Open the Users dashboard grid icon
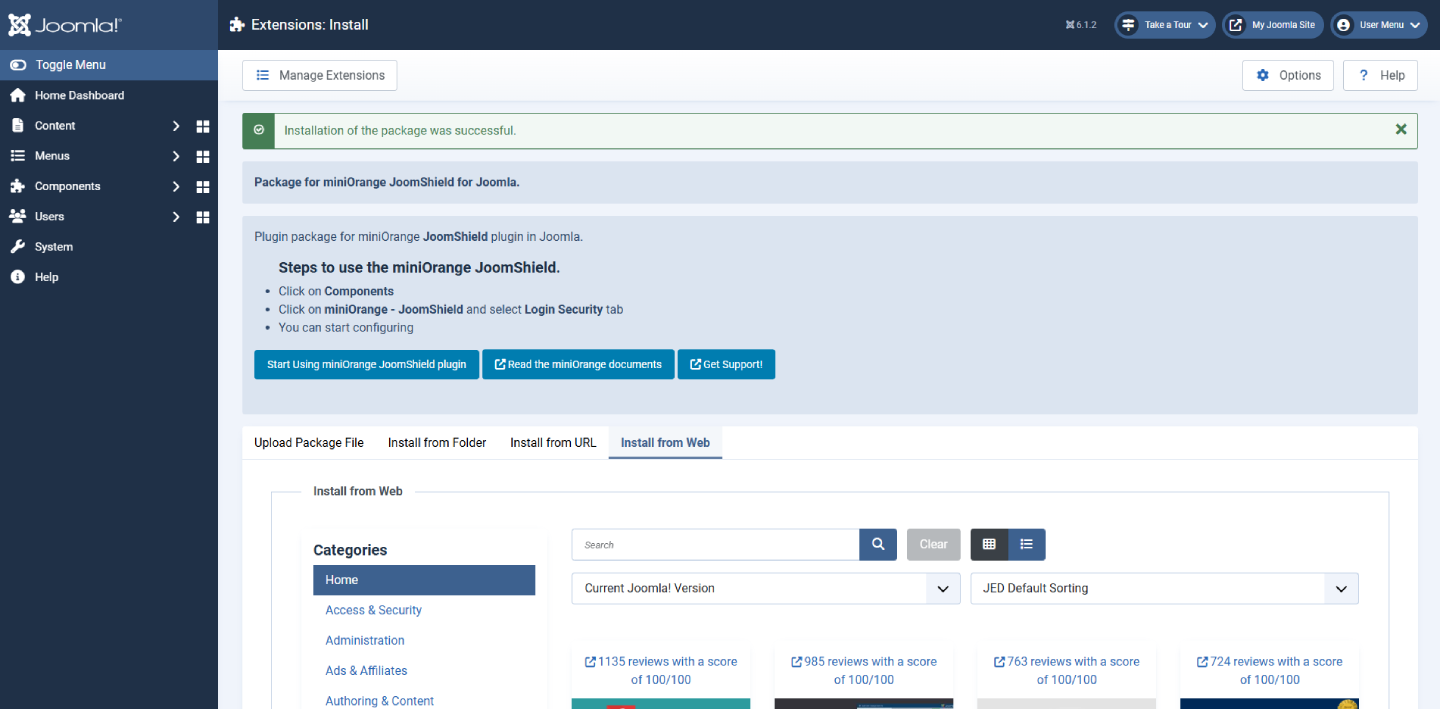 tap(203, 216)
